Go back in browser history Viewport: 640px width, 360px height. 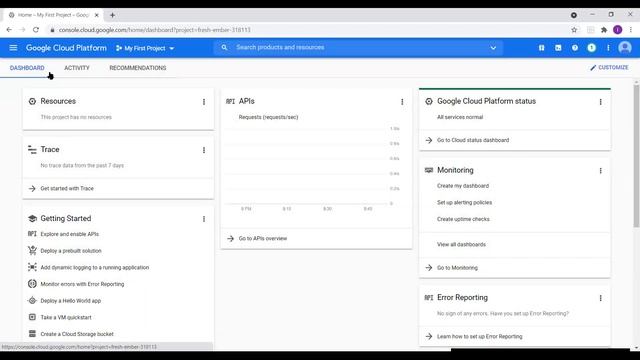coord(9,30)
